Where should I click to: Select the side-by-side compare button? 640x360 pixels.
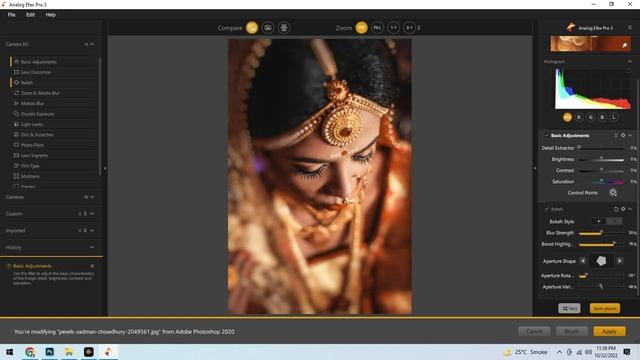point(284,28)
